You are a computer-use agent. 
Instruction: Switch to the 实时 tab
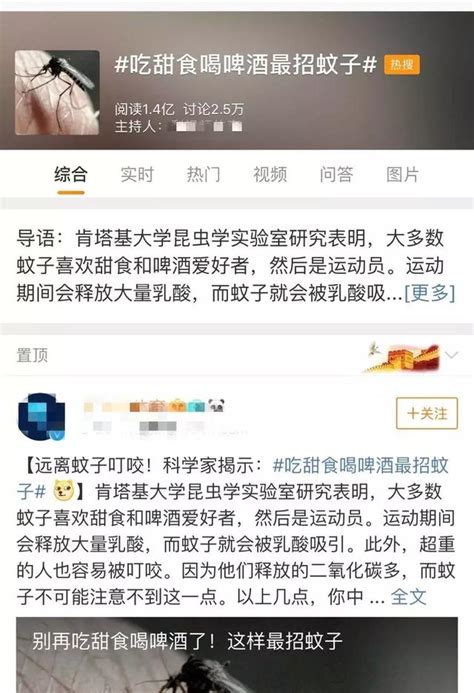point(137,174)
